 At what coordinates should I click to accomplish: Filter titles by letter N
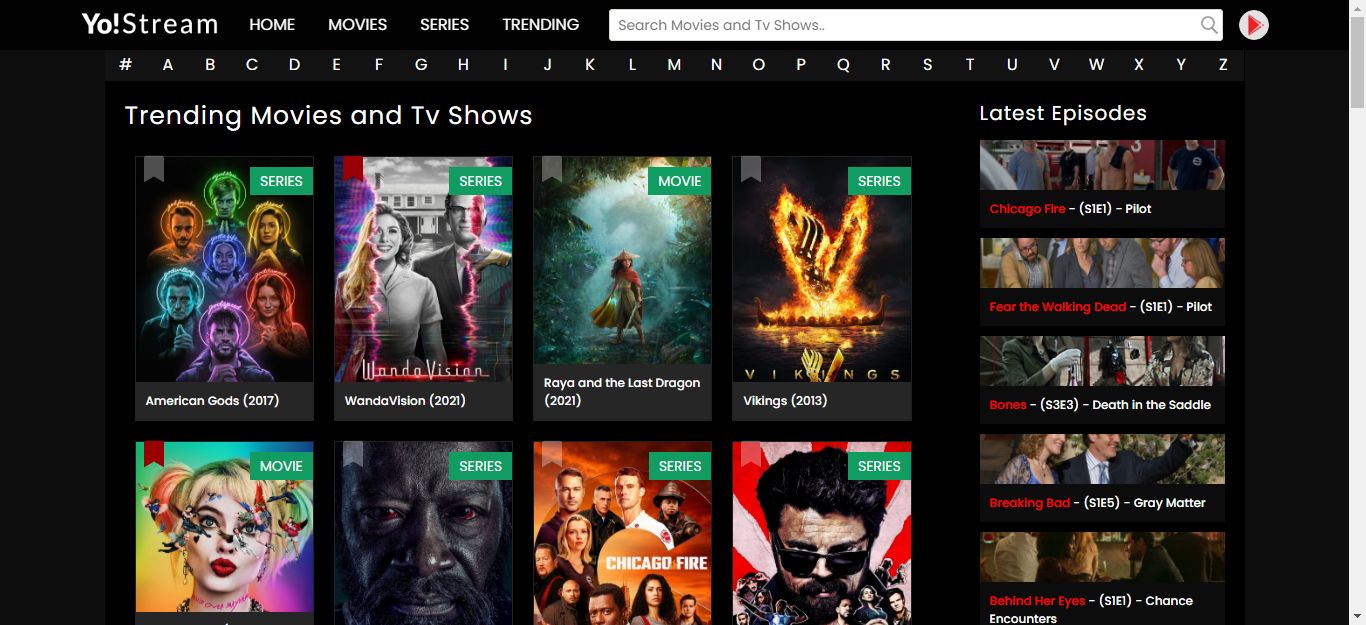coord(716,64)
